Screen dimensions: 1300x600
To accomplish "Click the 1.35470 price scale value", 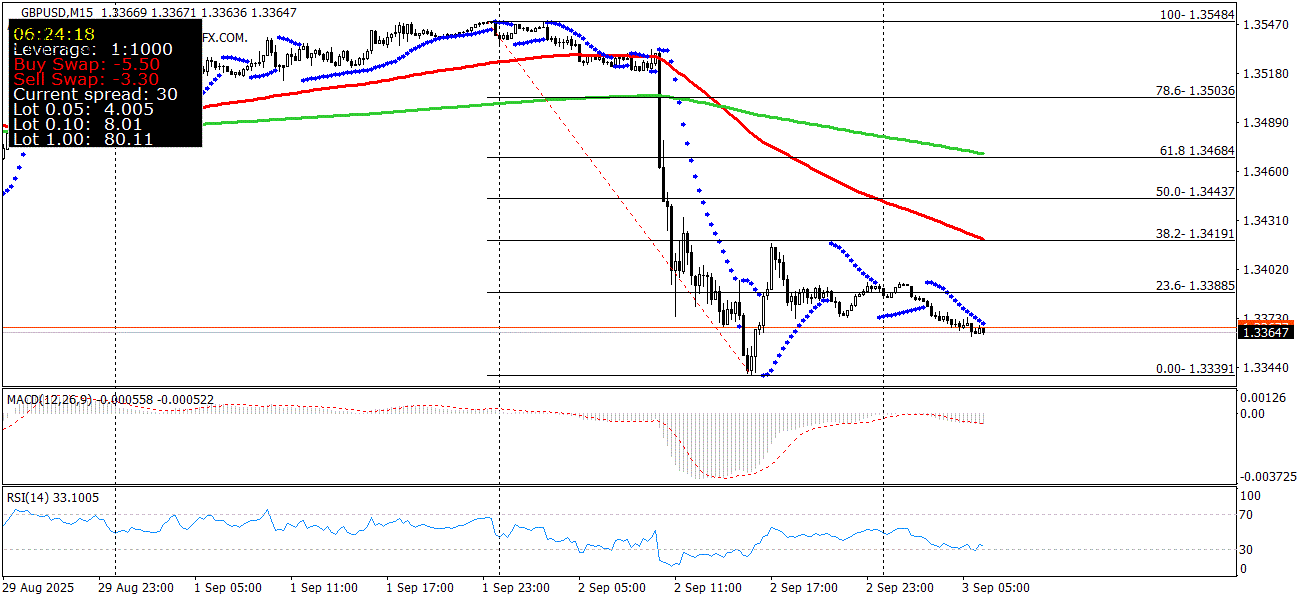I will 1264,24.
